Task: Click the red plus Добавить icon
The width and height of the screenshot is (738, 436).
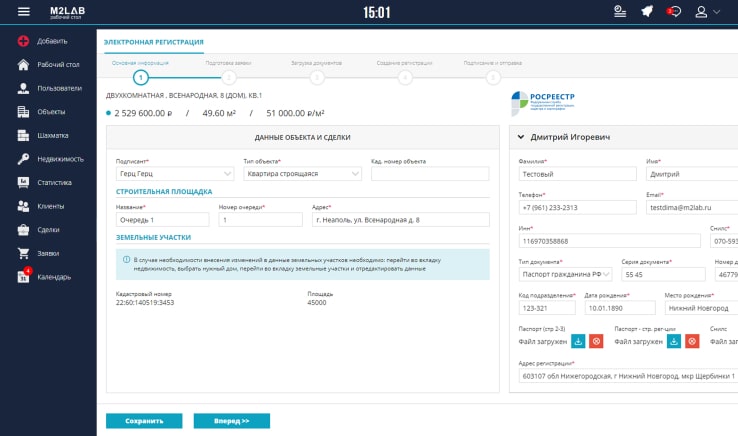Action: coord(23,41)
